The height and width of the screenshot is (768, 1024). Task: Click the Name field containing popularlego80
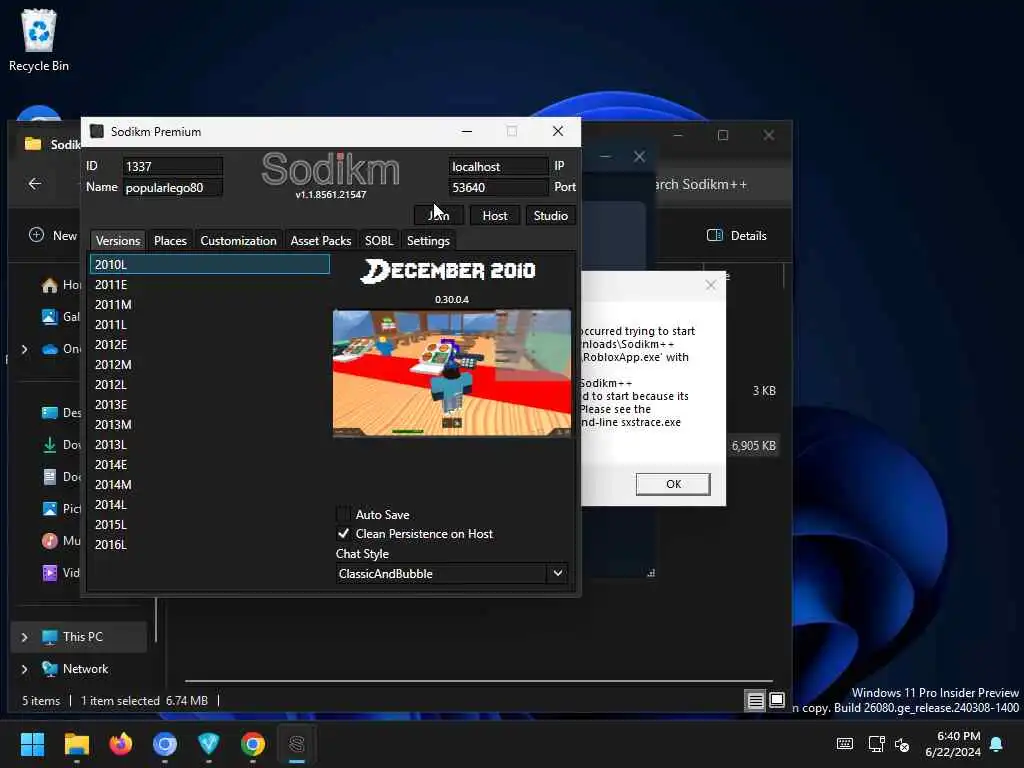172,187
